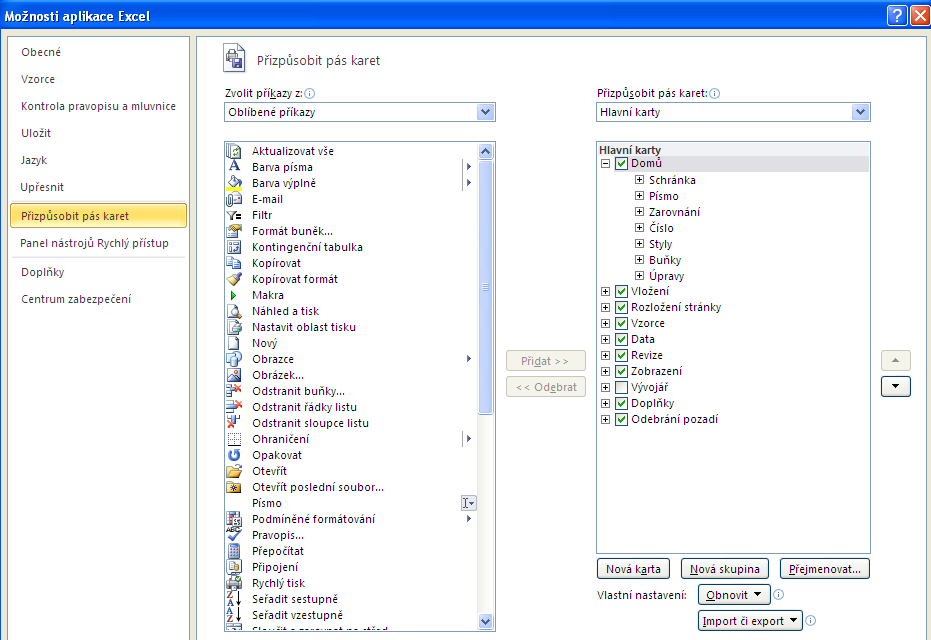
Task: Open the Import či export dropdown
Action: pyautogui.click(x=750, y=621)
